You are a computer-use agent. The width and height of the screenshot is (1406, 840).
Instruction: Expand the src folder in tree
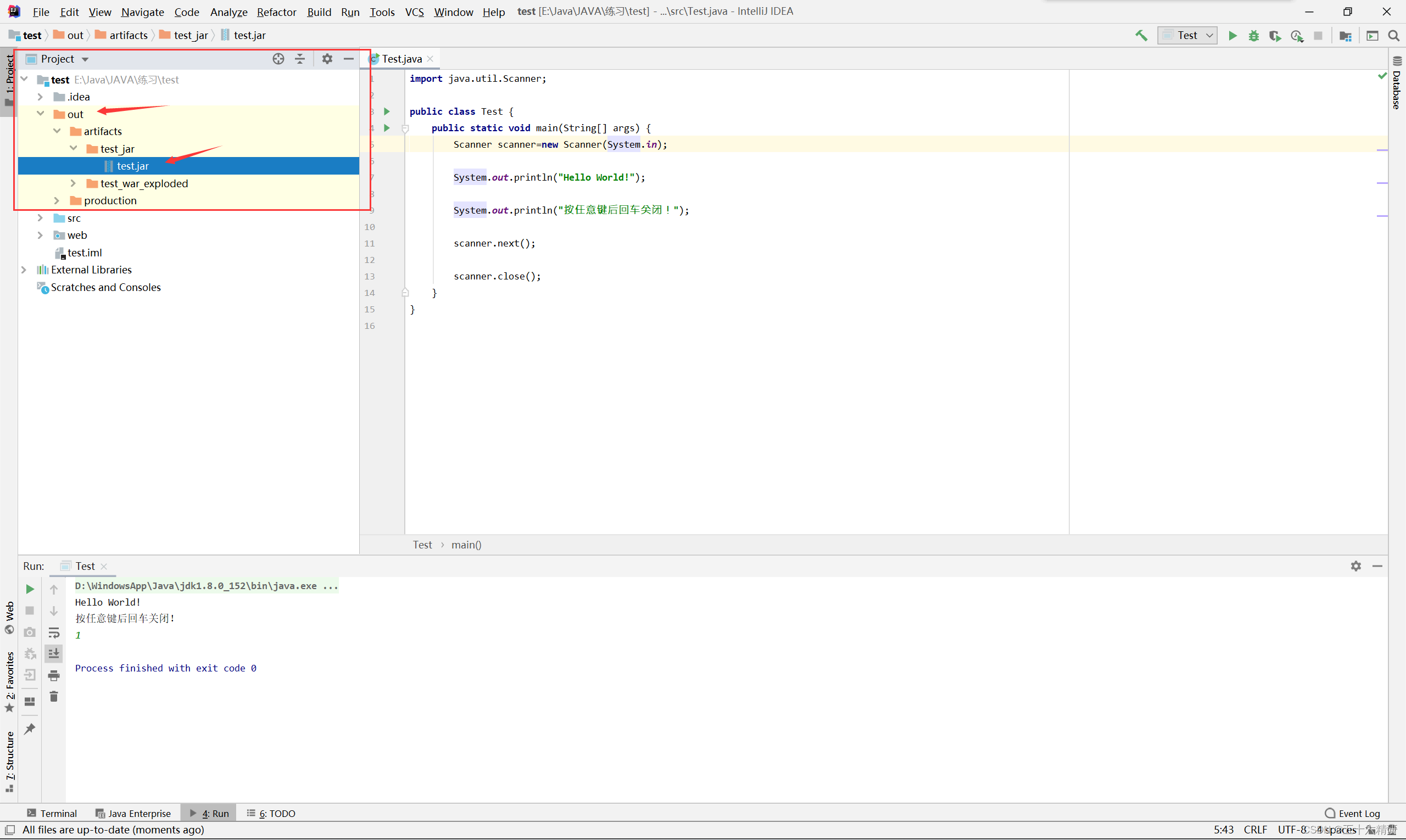pos(40,218)
